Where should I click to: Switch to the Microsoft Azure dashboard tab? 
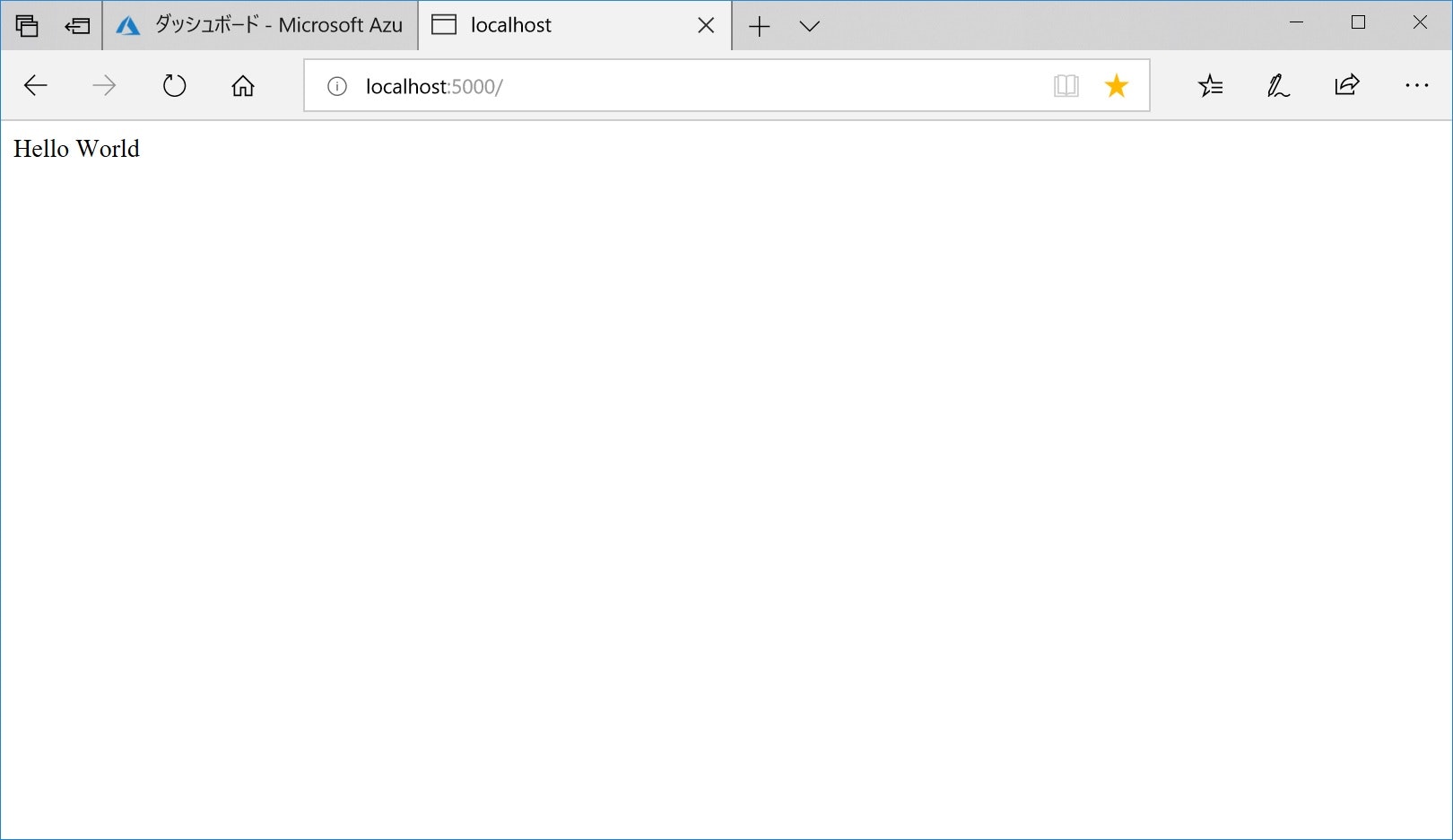point(260,25)
